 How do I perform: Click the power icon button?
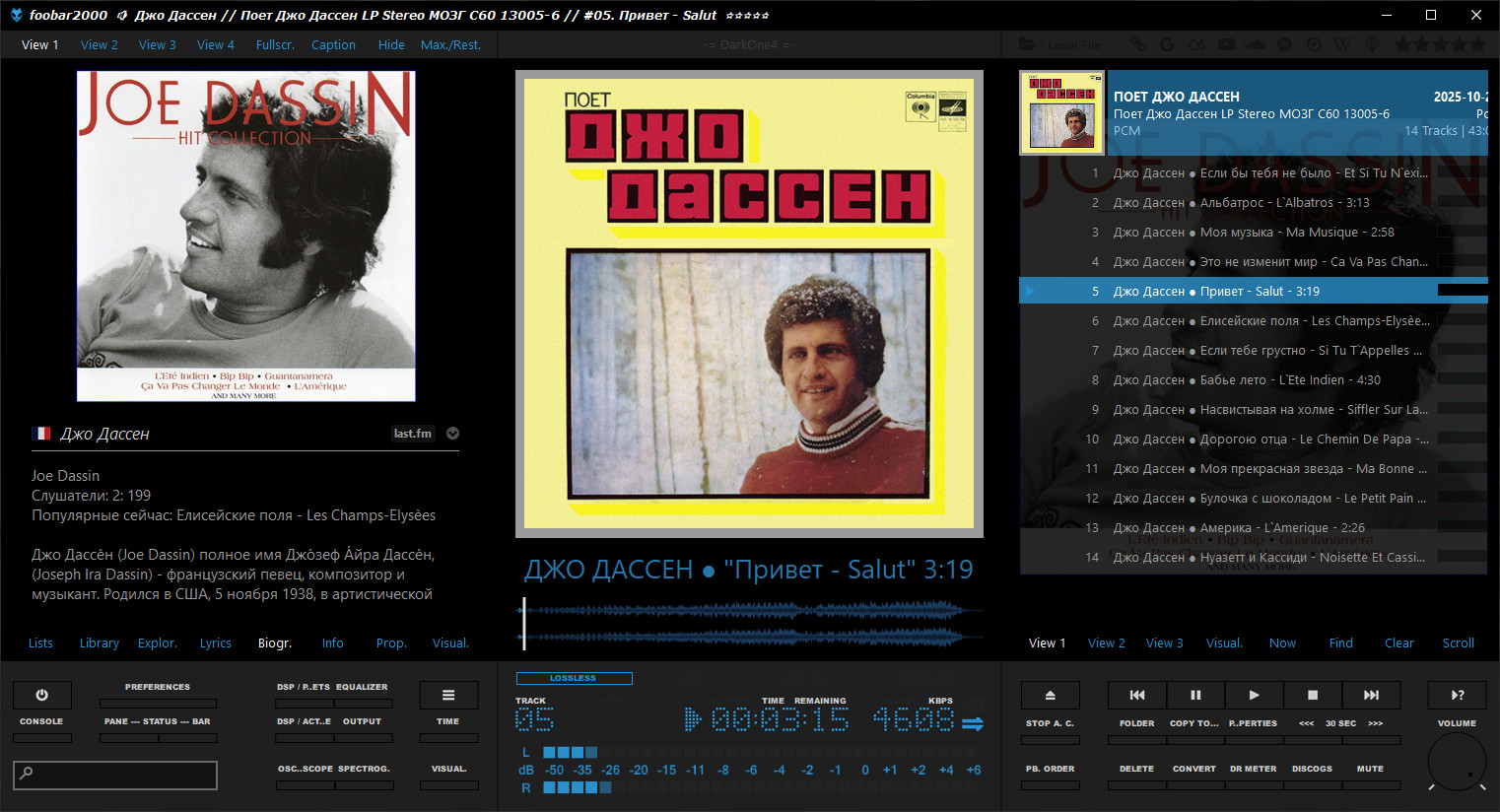point(41,695)
